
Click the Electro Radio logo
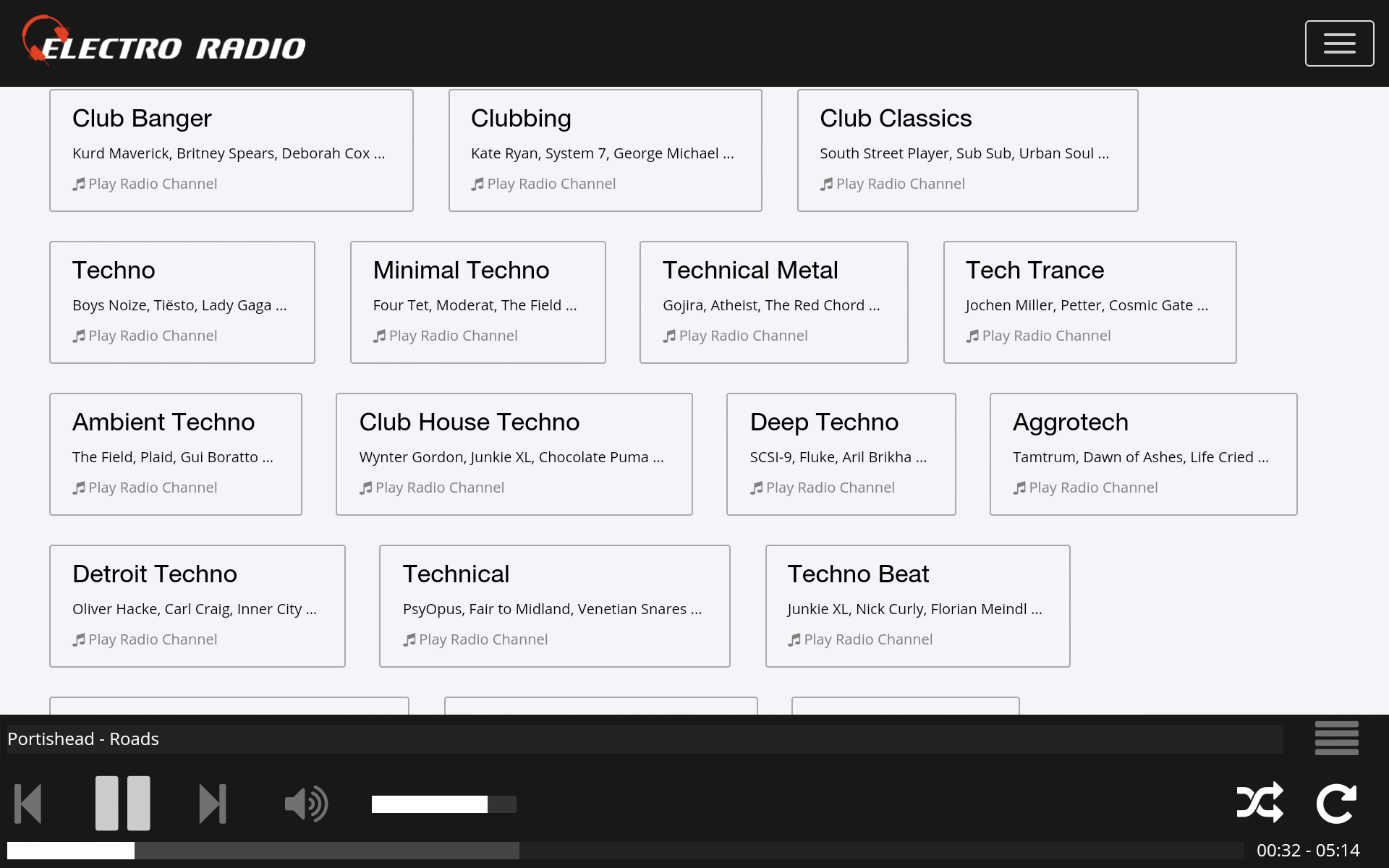click(x=164, y=41)
